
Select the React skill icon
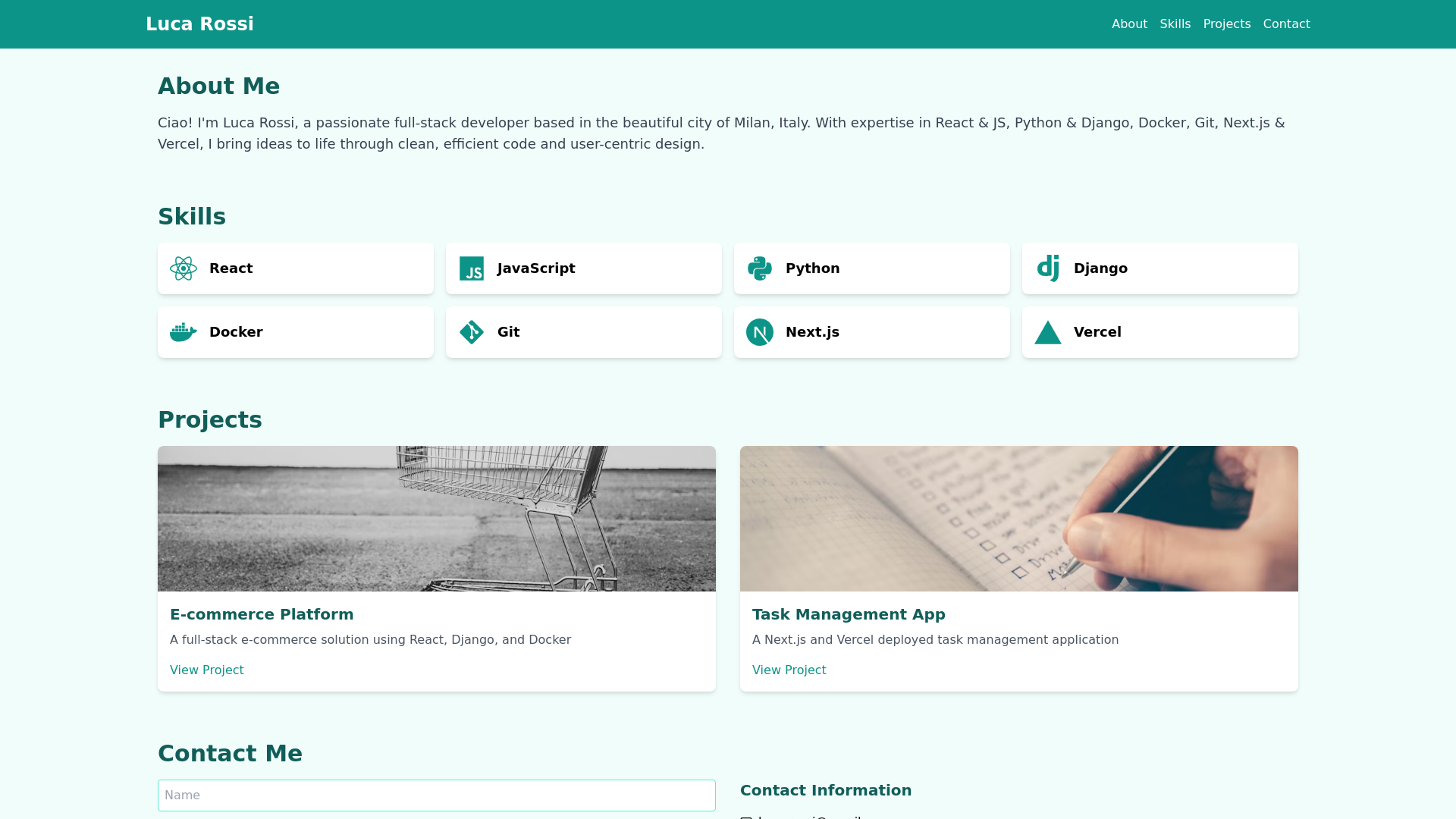[183, 268]
